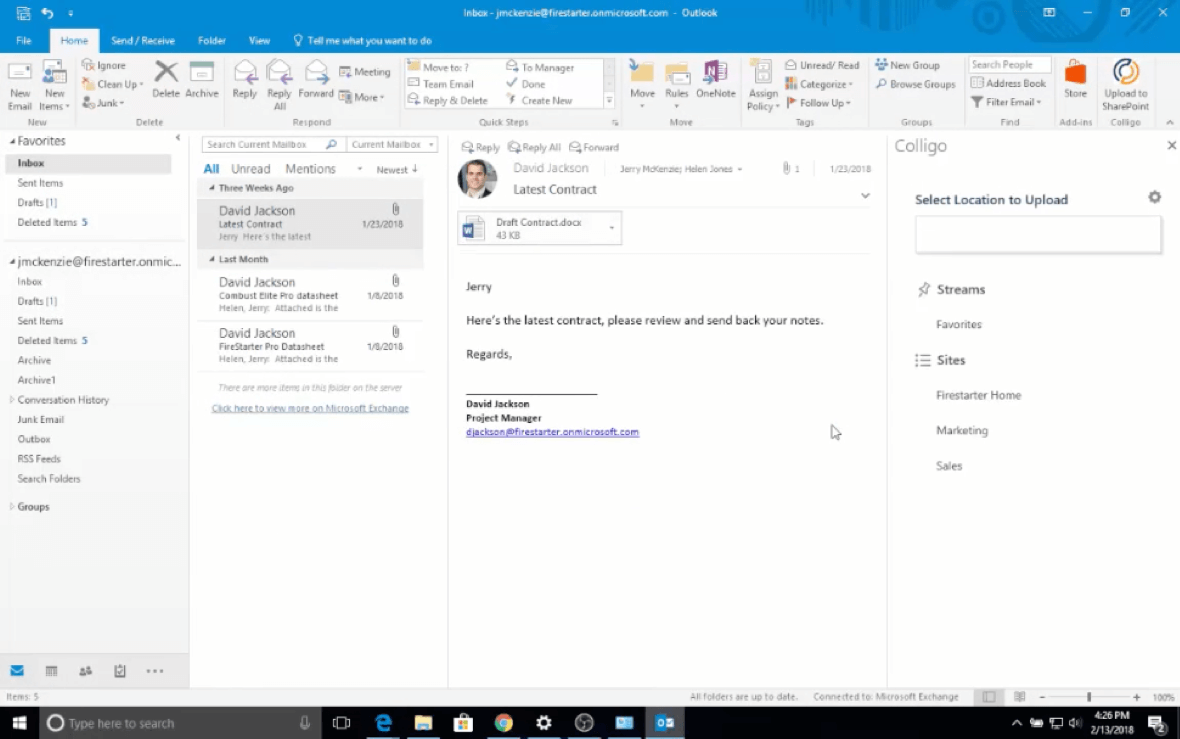Open Microsoft Edge from the taskbar
1180x739 pixels.
(x=384, y=723)
